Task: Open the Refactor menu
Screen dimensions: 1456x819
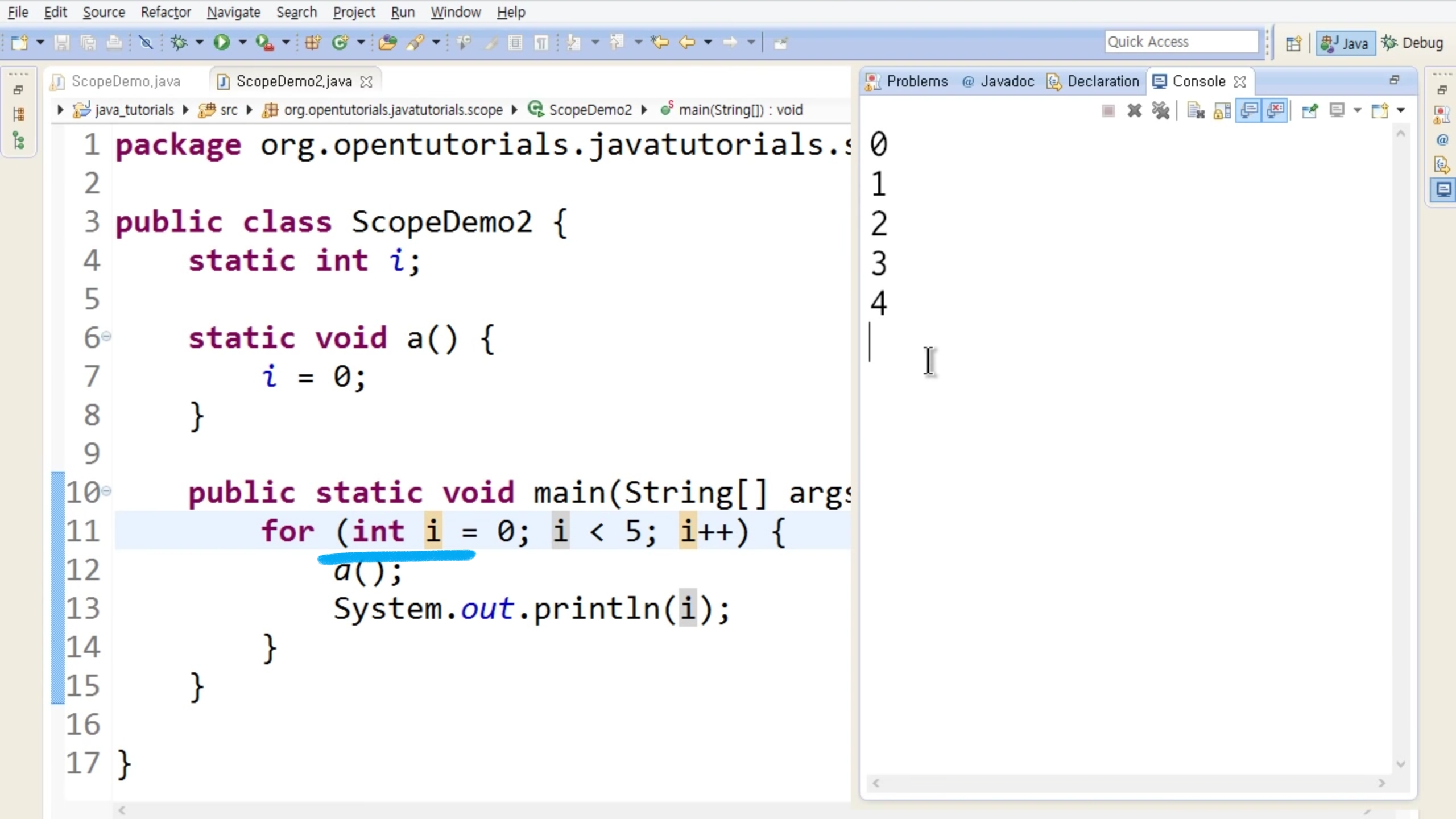Action: (166, 12)
